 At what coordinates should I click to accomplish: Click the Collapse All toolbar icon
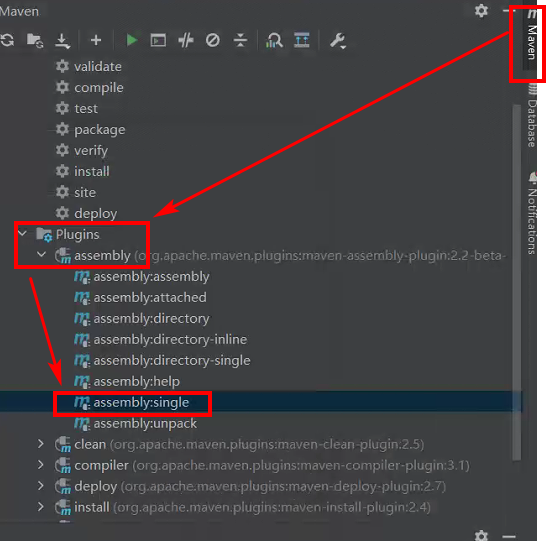click(240, 40)
